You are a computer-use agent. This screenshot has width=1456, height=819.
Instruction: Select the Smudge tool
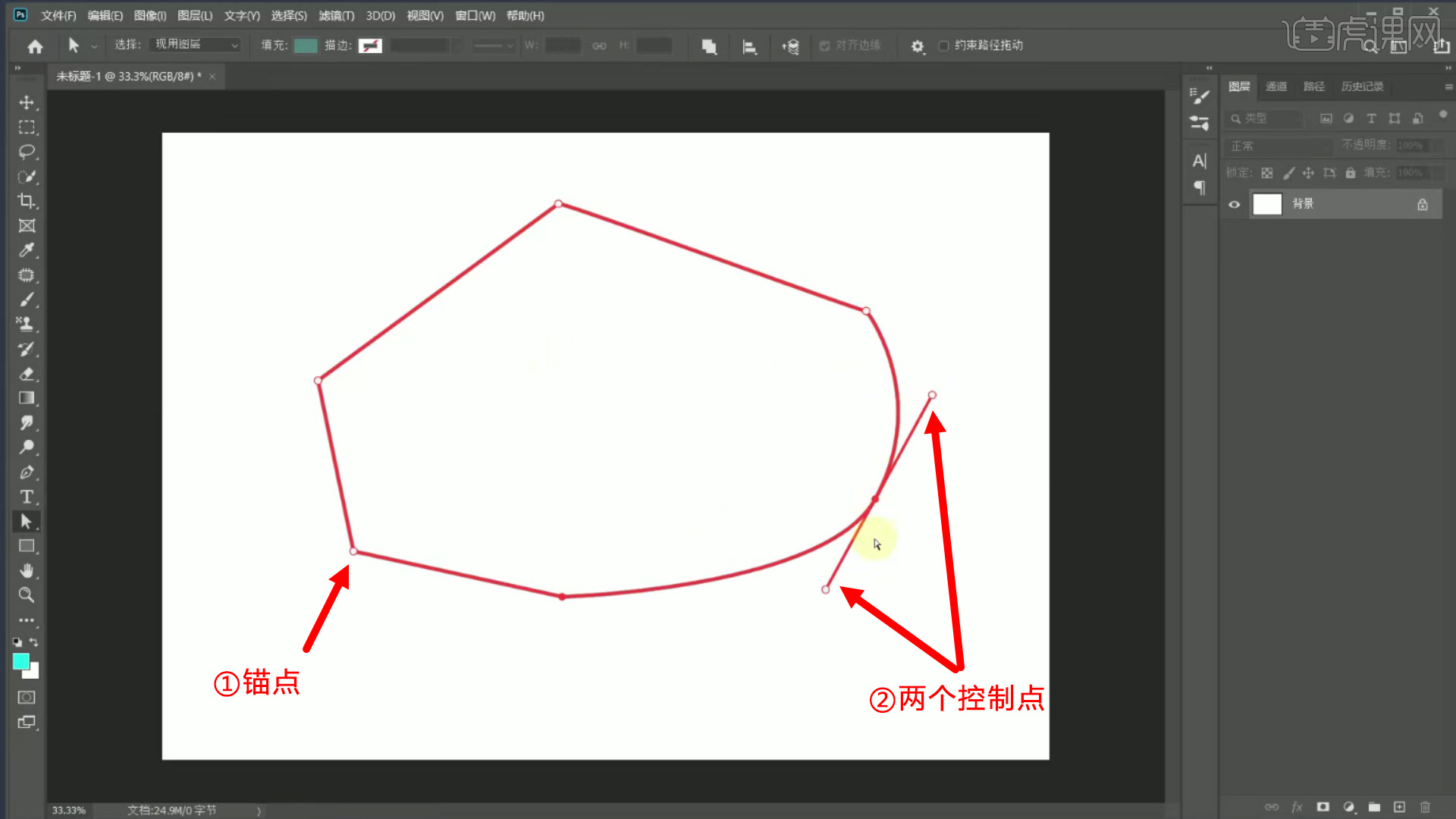coord(27,423)
